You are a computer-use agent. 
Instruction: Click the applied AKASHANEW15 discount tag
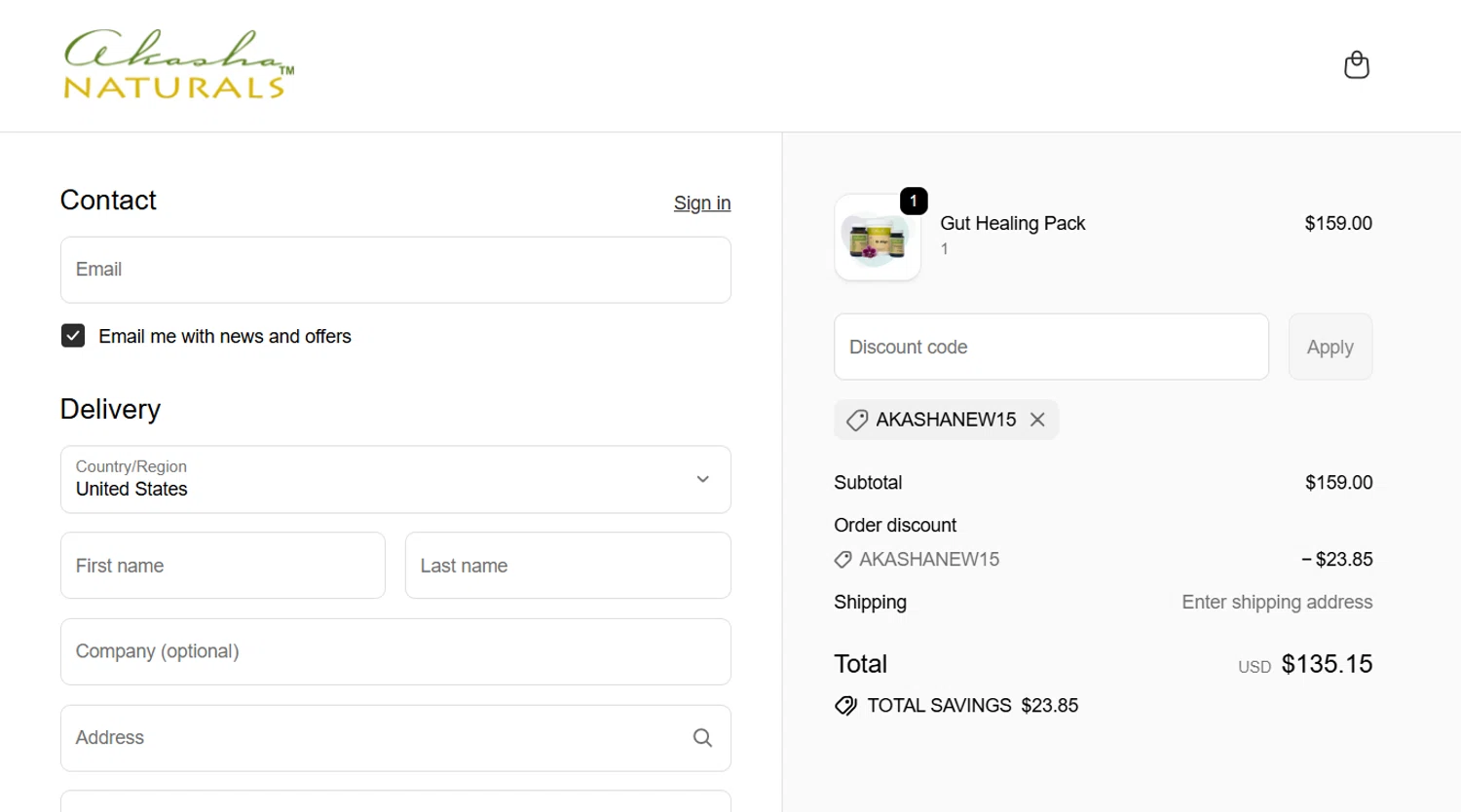click(x=946, y=420)
